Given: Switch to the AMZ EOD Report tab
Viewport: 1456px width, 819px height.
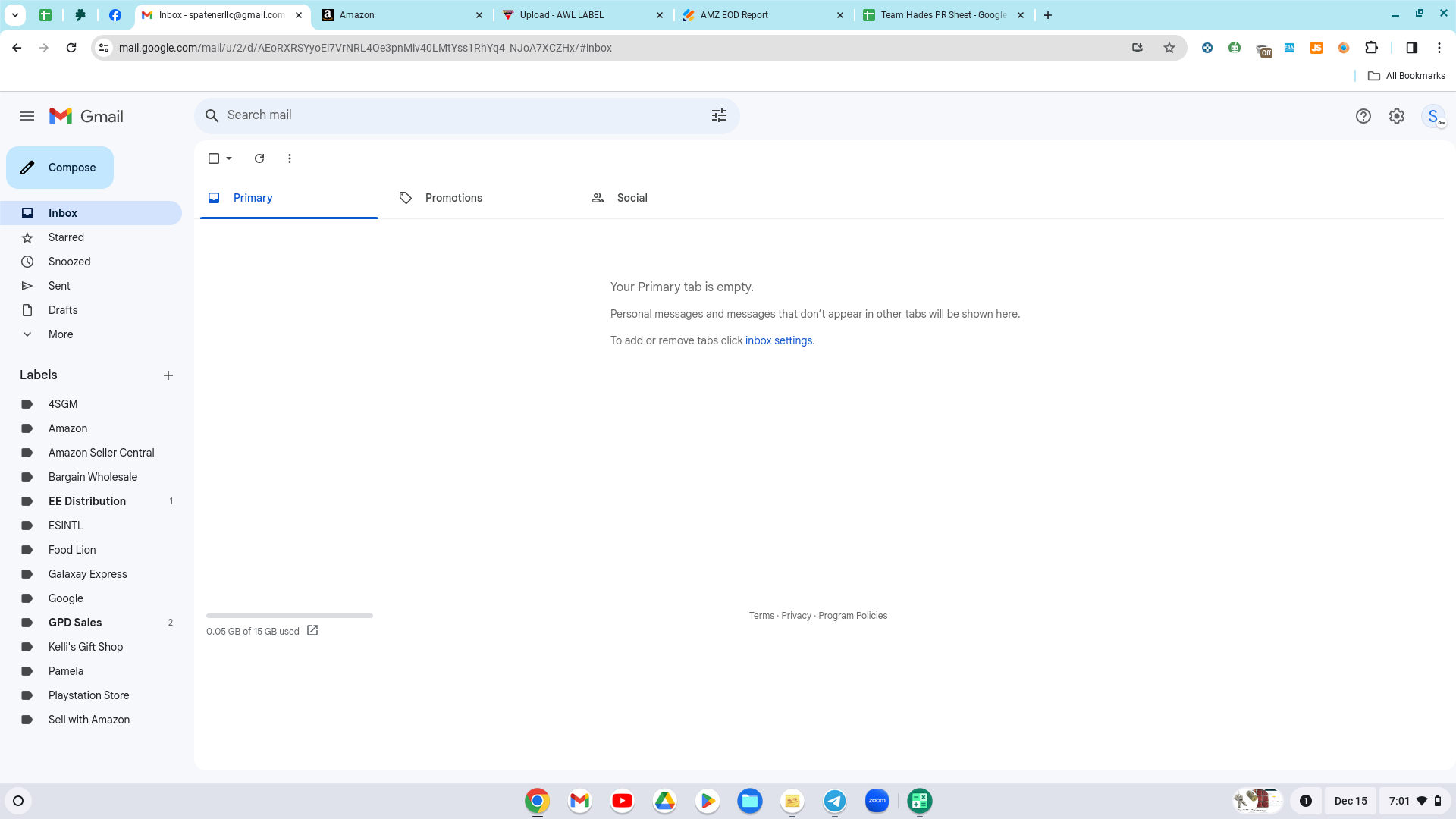Looking at the screenshot, I should click(x=763, y=15).
